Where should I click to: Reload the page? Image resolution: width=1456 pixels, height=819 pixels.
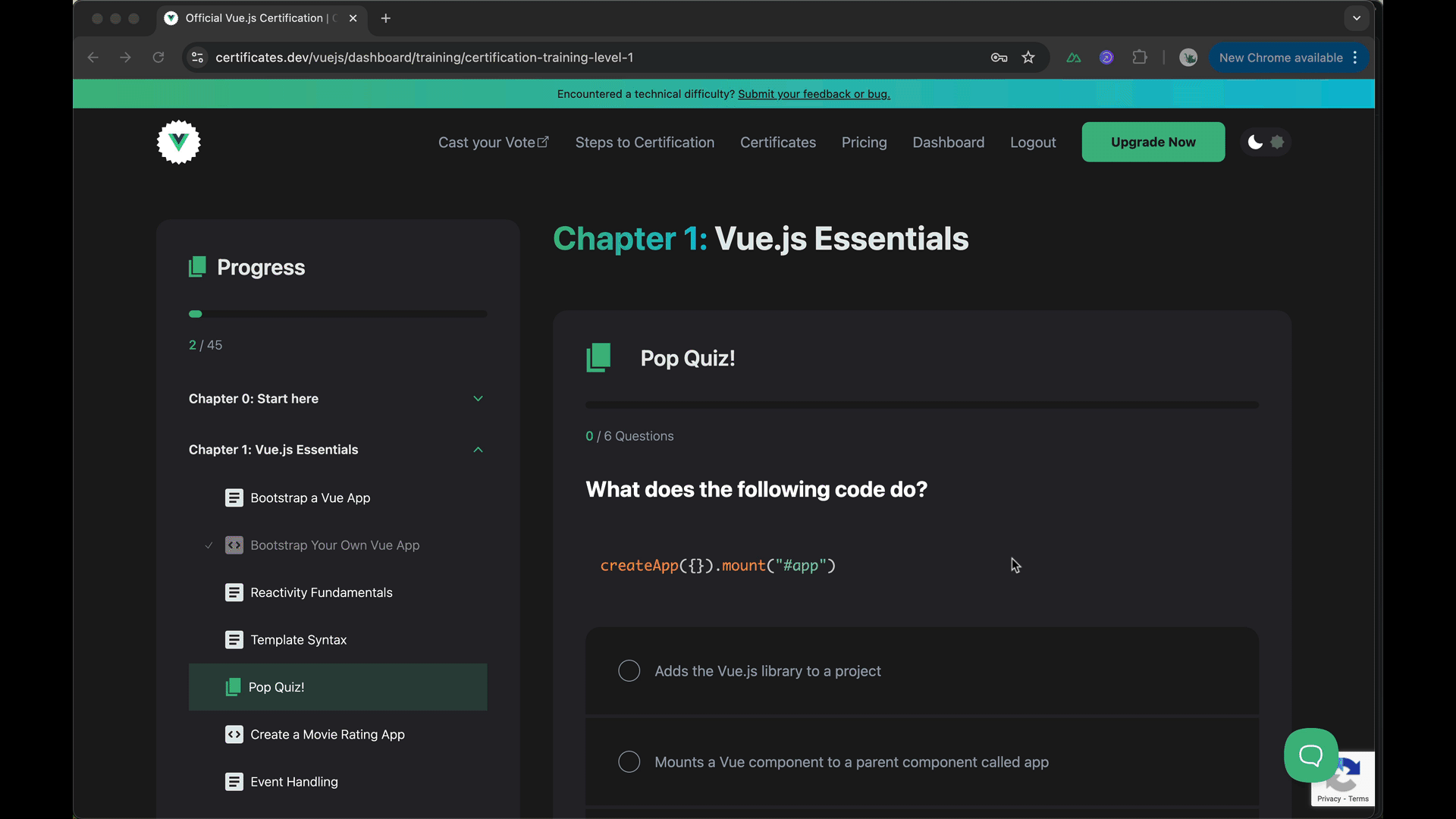click(x=158, y=58)
